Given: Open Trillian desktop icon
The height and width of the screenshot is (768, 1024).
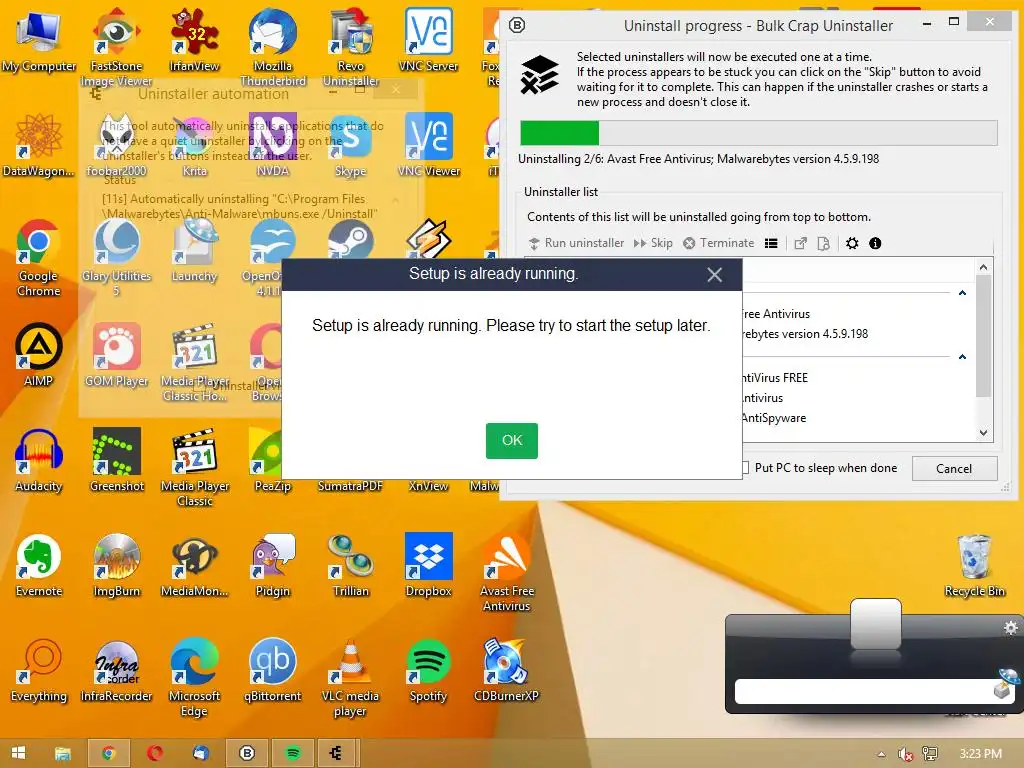Looking at the screenshot, I should (351, 566).
